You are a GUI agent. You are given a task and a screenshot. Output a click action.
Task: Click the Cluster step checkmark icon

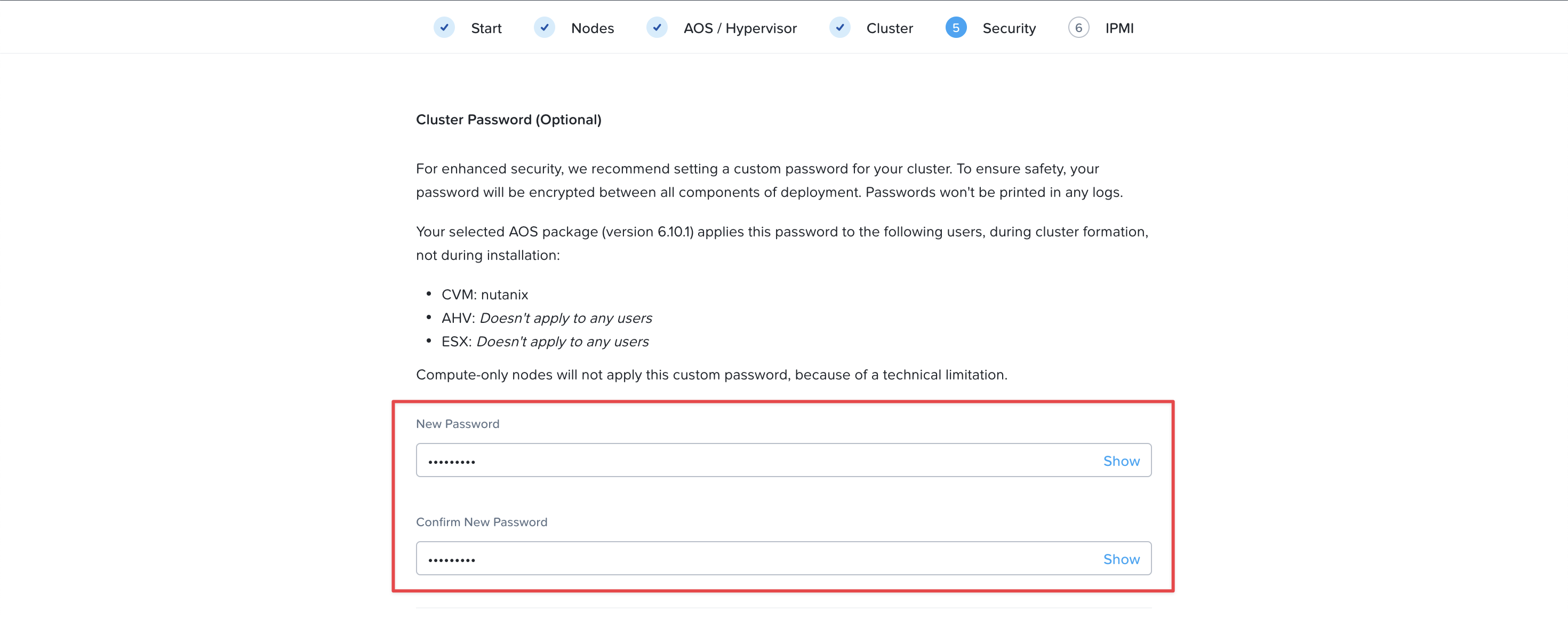(x=839, y=27)
